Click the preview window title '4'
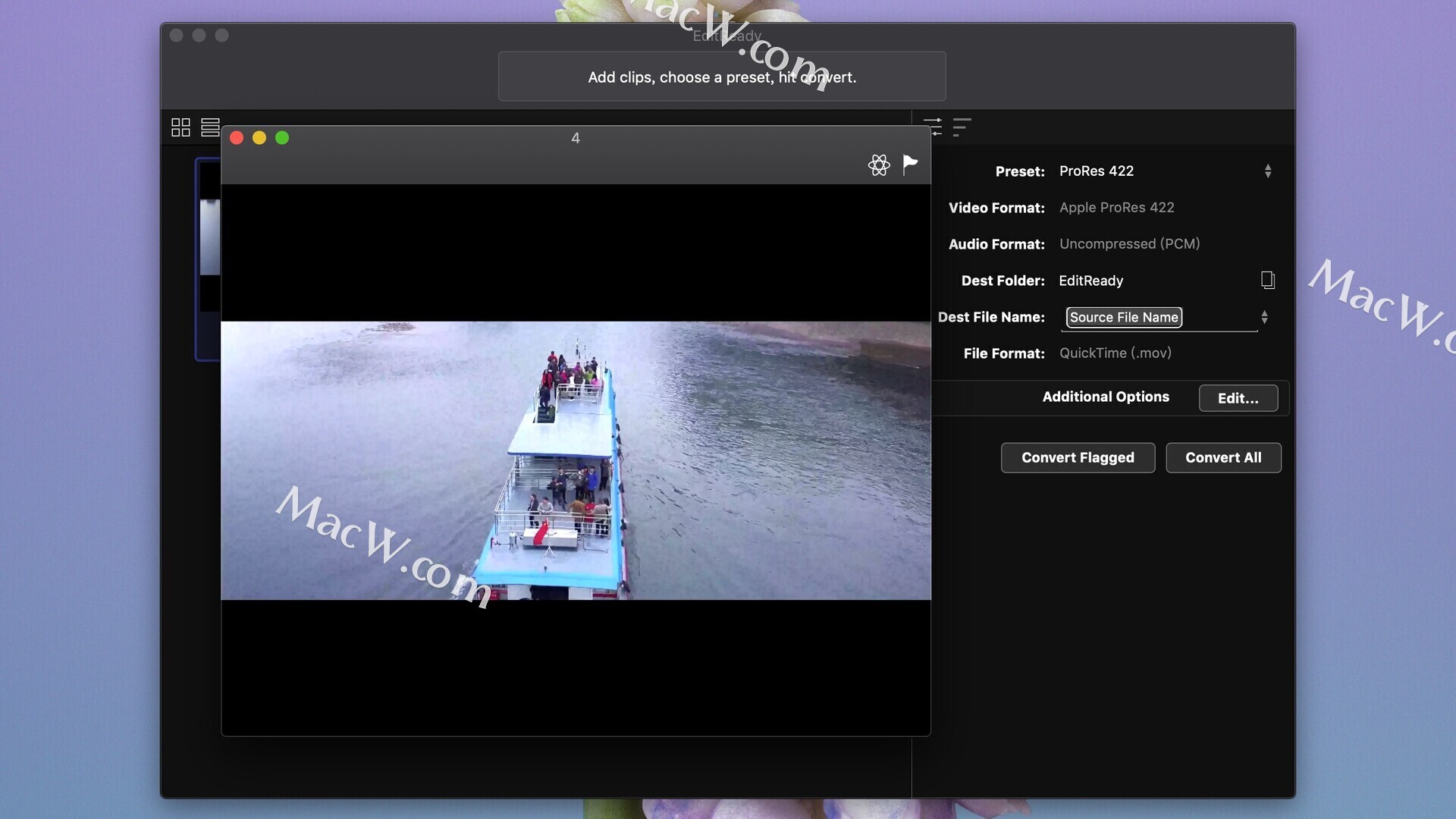The height and width of the screenshot is (819, 1456). 576,138
